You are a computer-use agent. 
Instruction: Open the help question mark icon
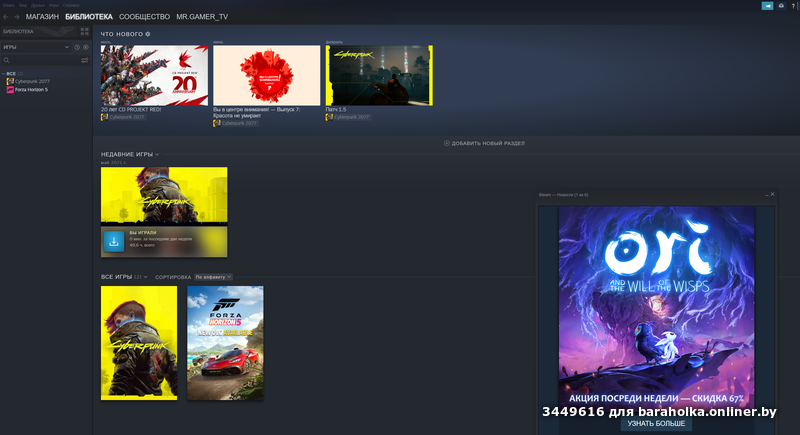click(x=794, y=6)
